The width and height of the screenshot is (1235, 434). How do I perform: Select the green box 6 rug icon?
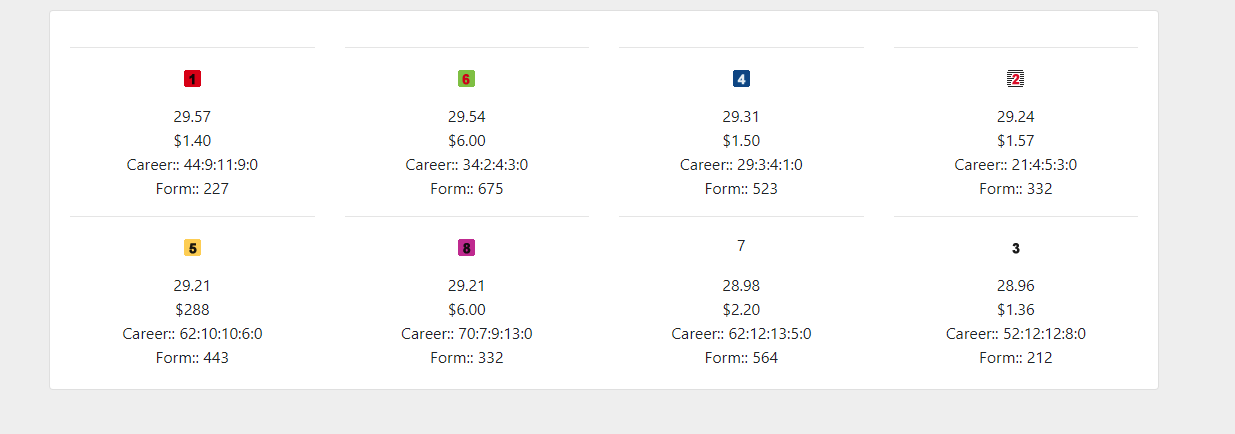[x=466, y=78]
